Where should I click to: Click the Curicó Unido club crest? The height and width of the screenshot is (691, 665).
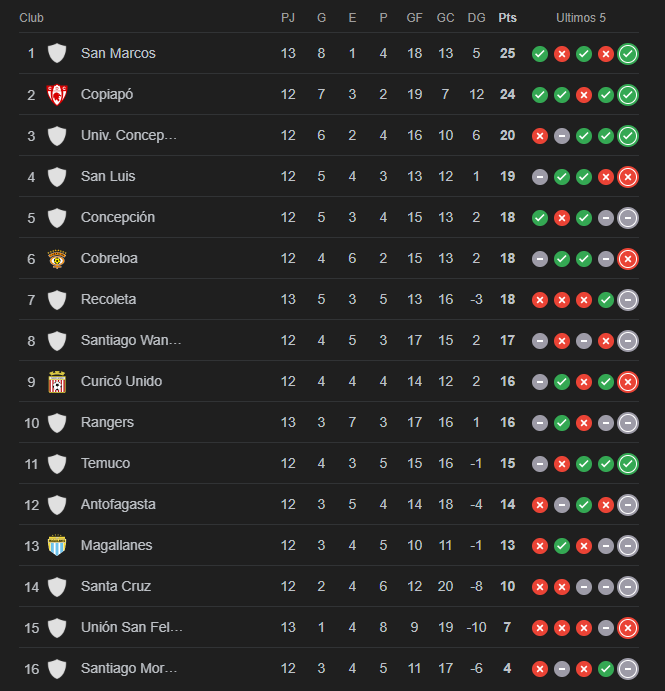coord(57,382)
